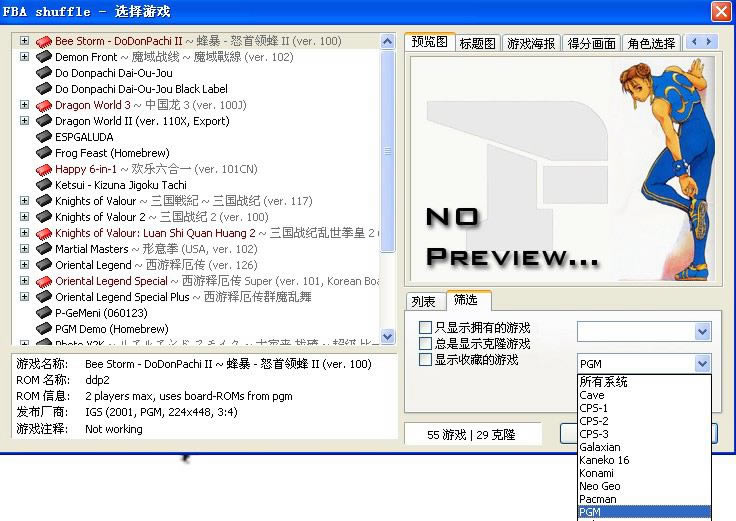The image size is (736, 521).
Task: Select Ketsui - Kizuna Jigoku Tachi game entry
Action: pos(120,185)
